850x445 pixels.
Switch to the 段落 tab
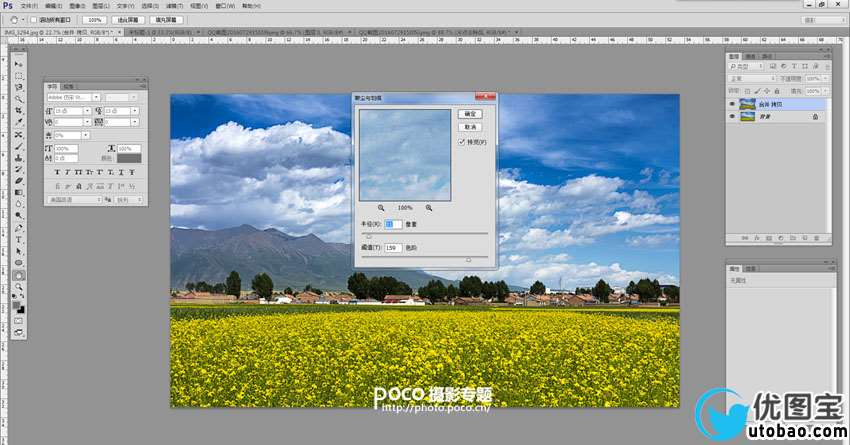[68, 86]
